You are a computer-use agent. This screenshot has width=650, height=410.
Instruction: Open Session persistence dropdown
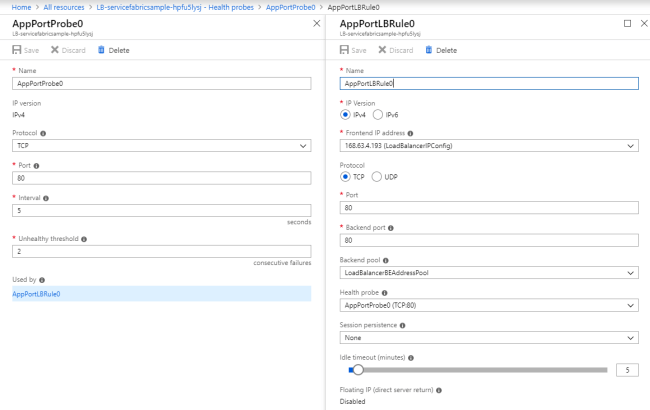[489, 338]
